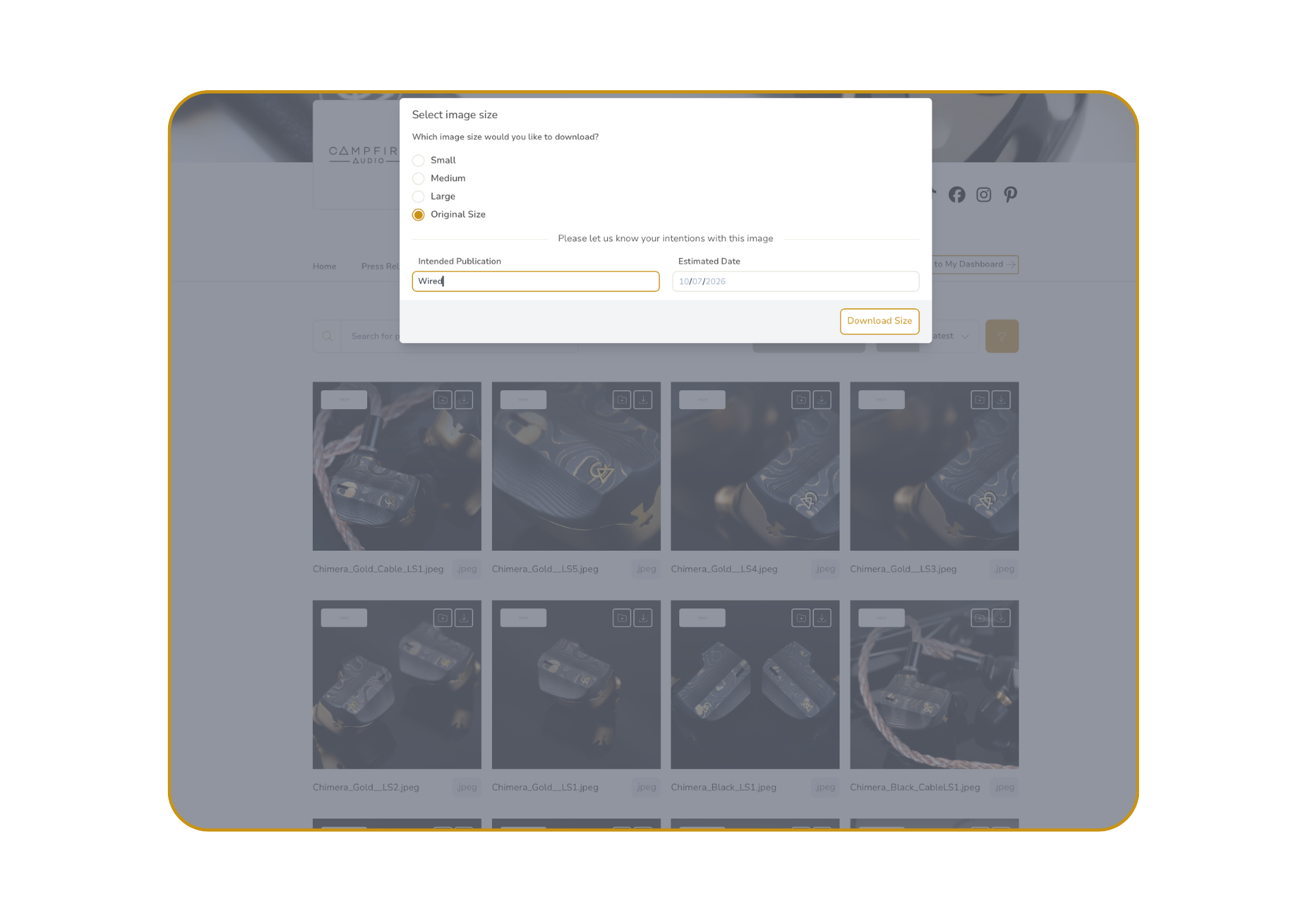The width and height of the screenshot is (1307, 924).
Task: Click the jpeg tag of Chimera_Black_CableLS1.jpeg
Action: pyautogui.click(x=1004, y=787)
